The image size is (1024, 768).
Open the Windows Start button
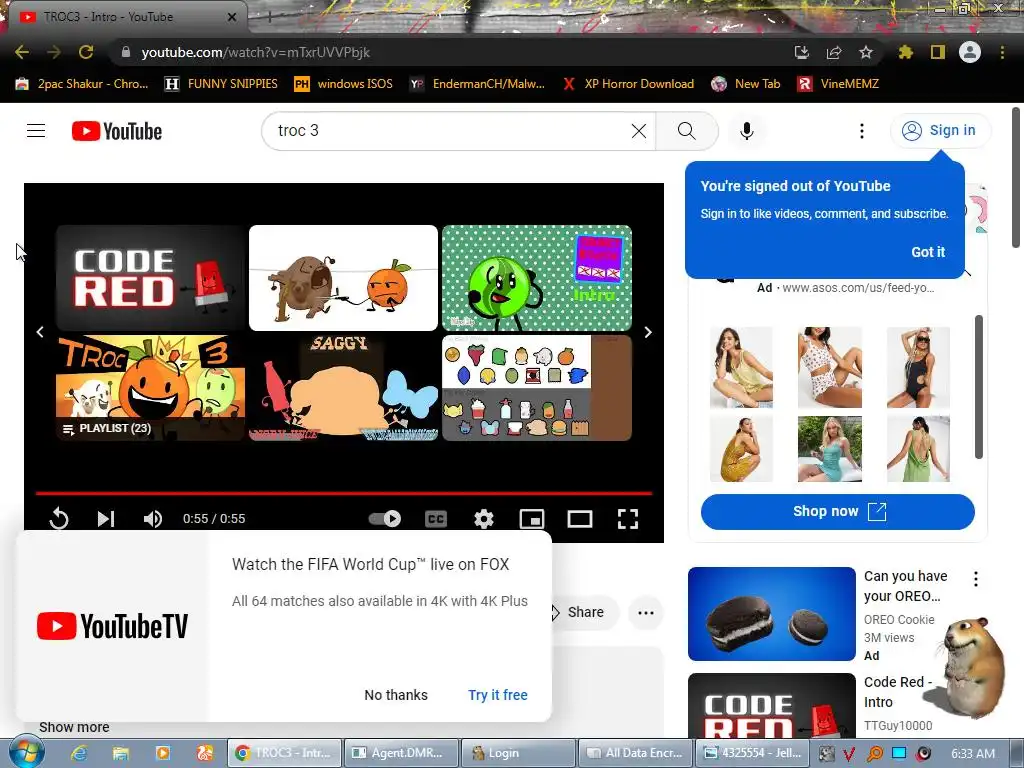click(26, 753)
